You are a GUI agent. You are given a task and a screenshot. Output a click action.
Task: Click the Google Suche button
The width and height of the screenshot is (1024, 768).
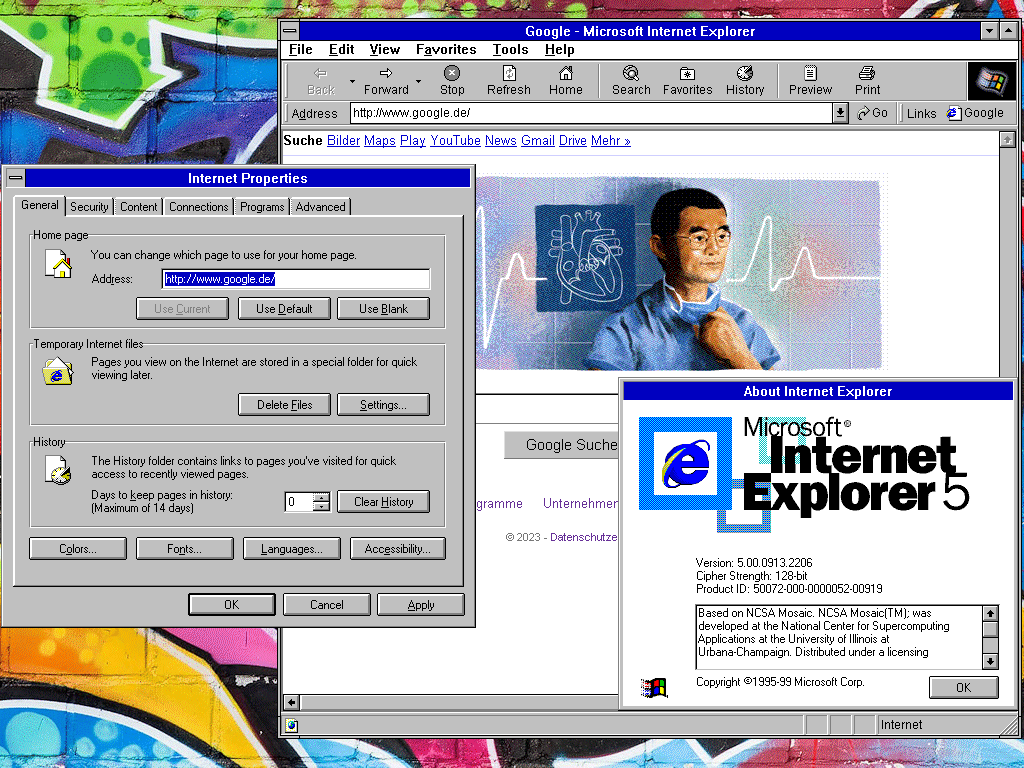click(x=562, y=445)
